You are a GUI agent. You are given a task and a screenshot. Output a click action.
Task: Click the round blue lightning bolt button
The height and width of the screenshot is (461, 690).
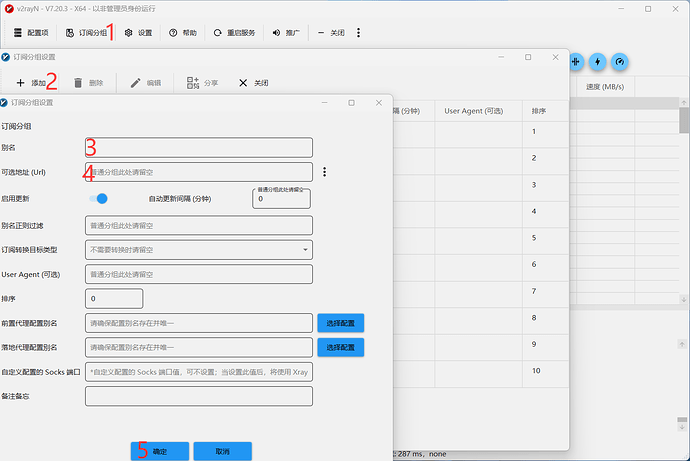pyautogui.click(x=597, y=62)
